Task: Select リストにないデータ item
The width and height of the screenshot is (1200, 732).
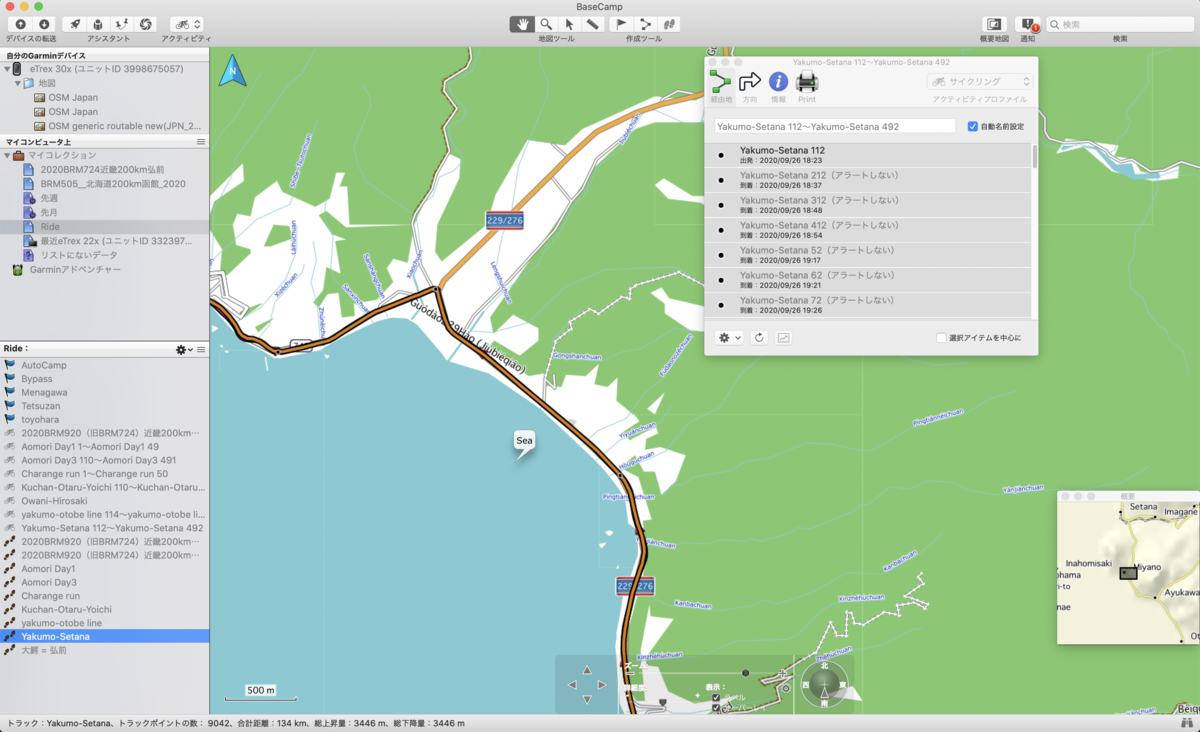Action: pos(105,255)
